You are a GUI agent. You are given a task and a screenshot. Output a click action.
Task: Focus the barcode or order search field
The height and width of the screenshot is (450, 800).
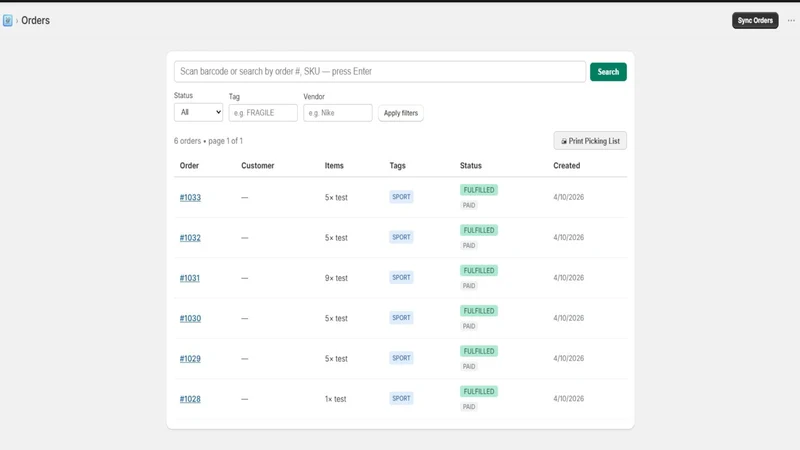click(380, 71)
